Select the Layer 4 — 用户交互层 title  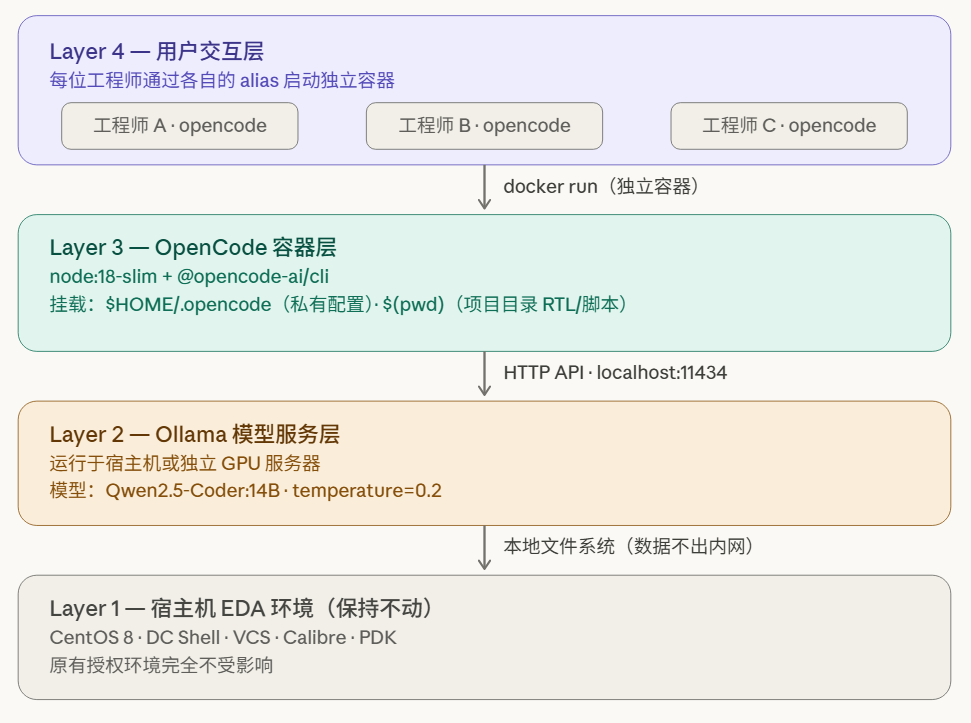[x=157, y=51]
